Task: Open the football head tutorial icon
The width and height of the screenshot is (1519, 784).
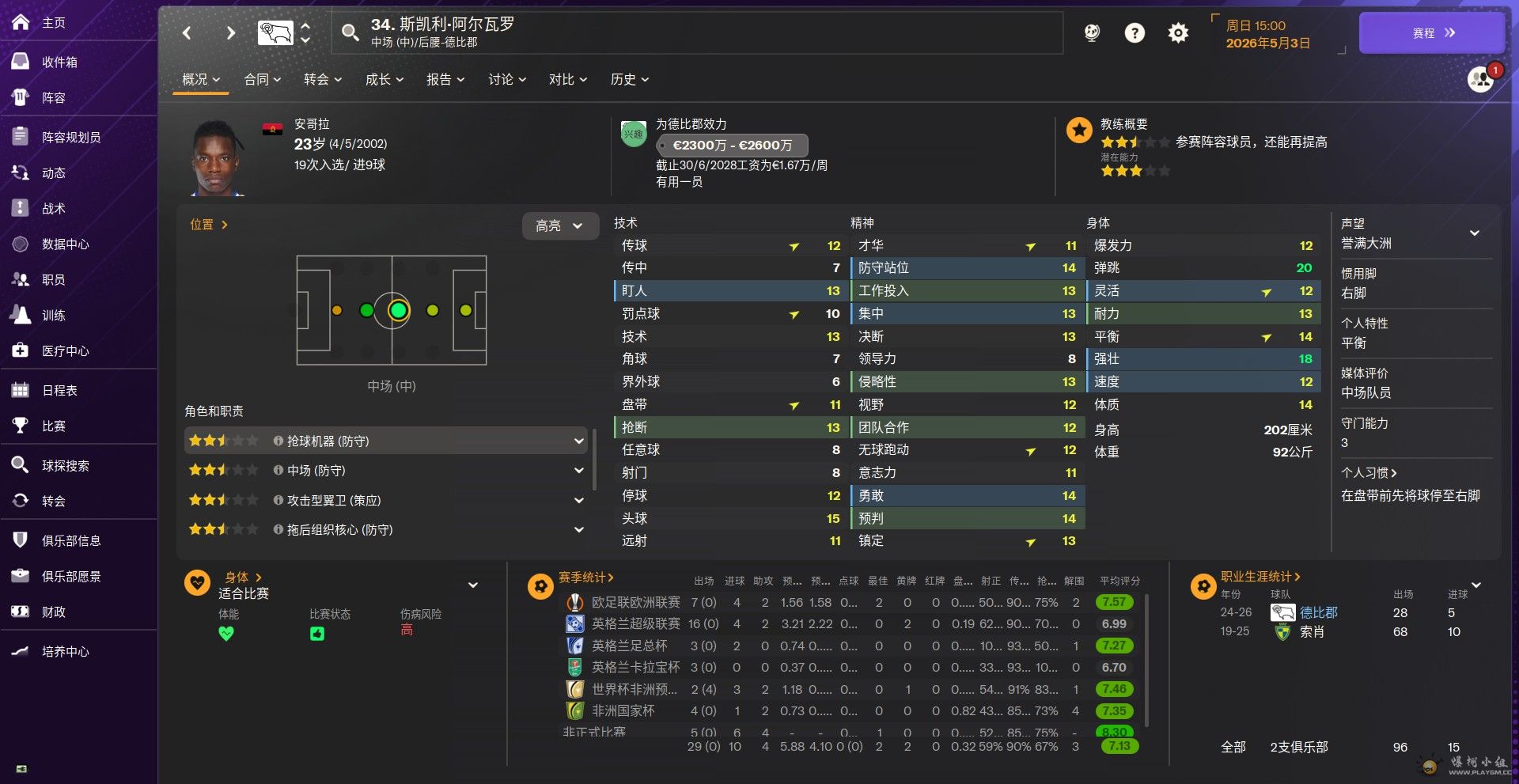Action: point(1092,32)
